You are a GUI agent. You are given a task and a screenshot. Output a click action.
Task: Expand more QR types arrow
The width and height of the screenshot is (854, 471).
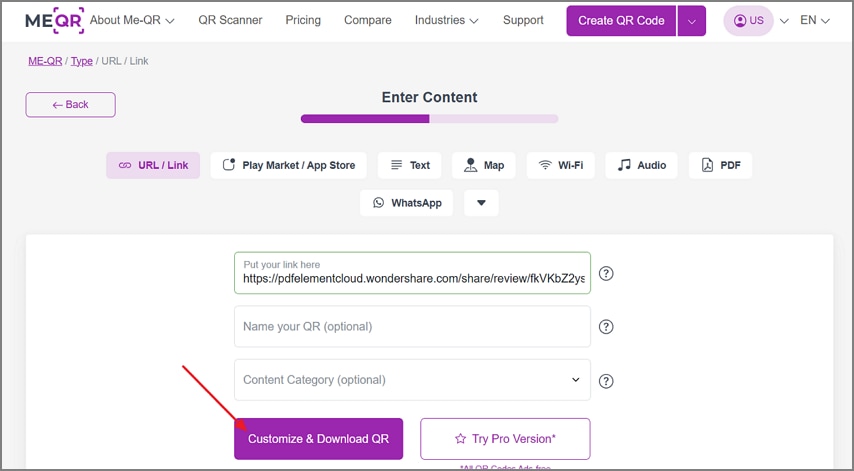pos(481,203)
